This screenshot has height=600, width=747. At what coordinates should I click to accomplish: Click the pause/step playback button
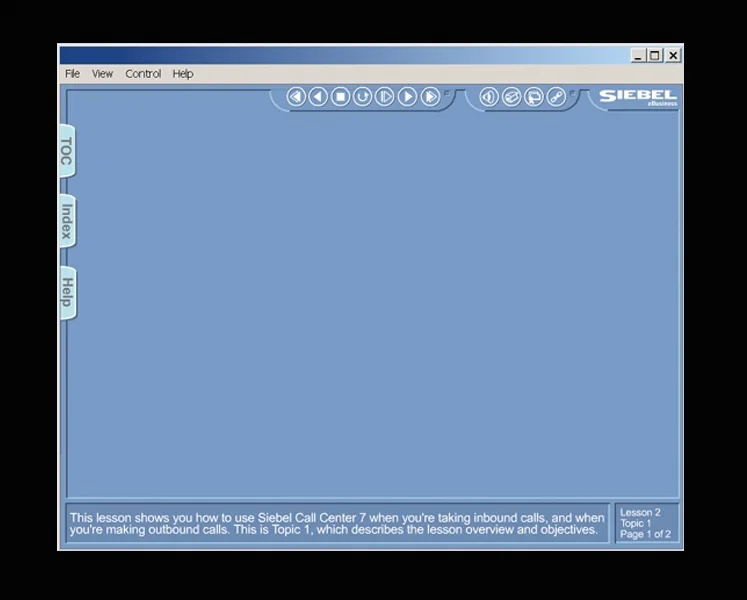(384, 97)
